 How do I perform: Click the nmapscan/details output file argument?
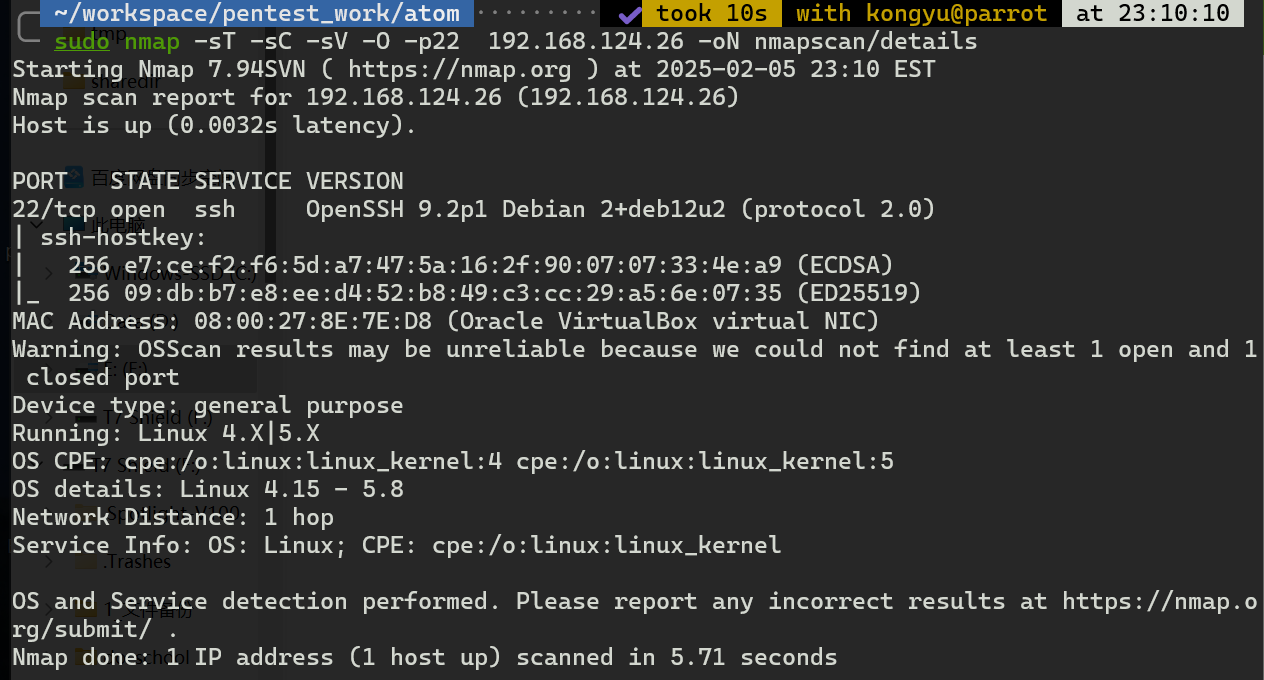tap(864, 42)
